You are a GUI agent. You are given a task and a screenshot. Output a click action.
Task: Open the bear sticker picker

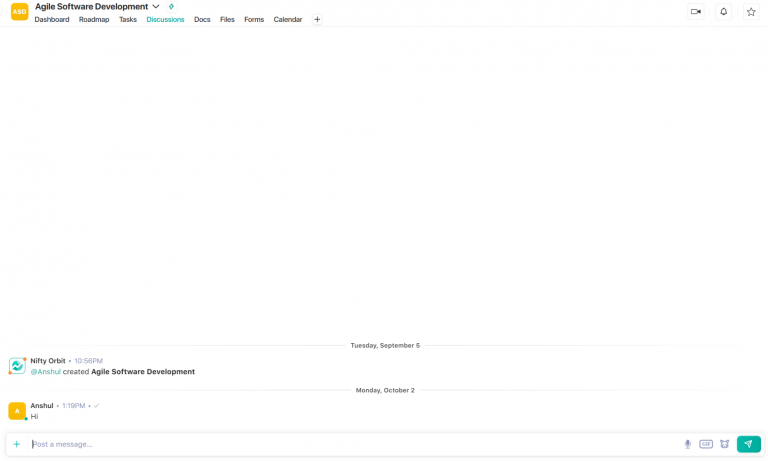[x=724, y=444]
